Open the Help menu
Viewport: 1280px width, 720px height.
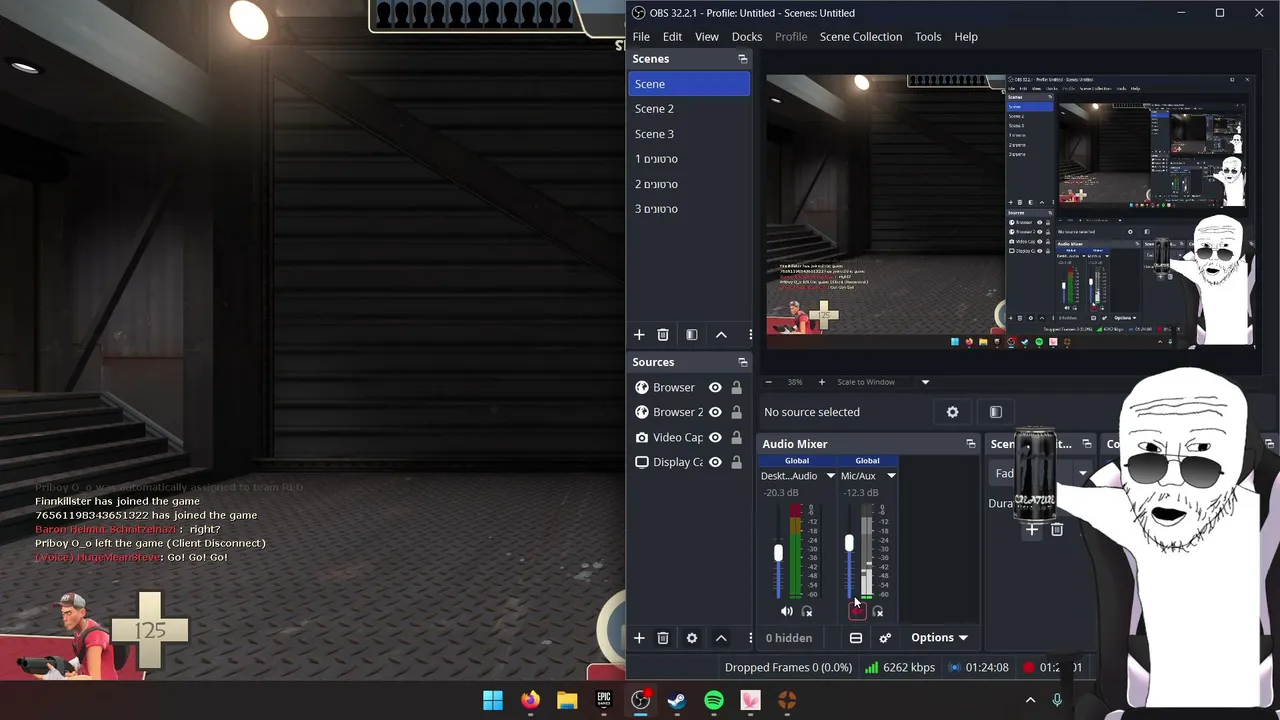click(966, 37)
